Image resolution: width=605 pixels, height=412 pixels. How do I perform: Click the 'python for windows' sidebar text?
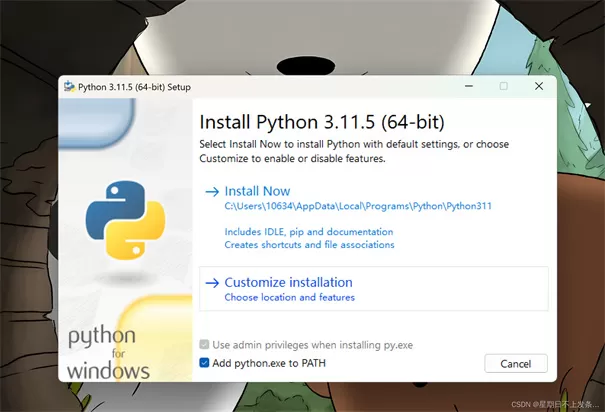(x=108, y=353)
